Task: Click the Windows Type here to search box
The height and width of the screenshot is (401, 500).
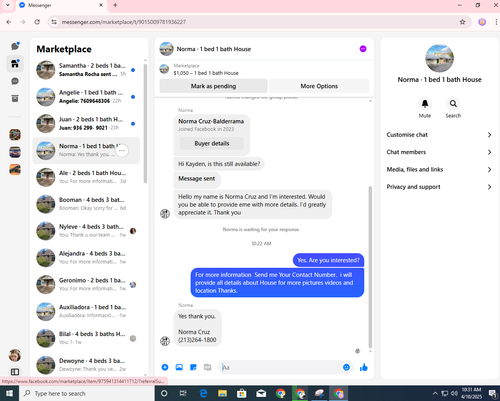Action: pyautogui.click(x=87, y=394)
